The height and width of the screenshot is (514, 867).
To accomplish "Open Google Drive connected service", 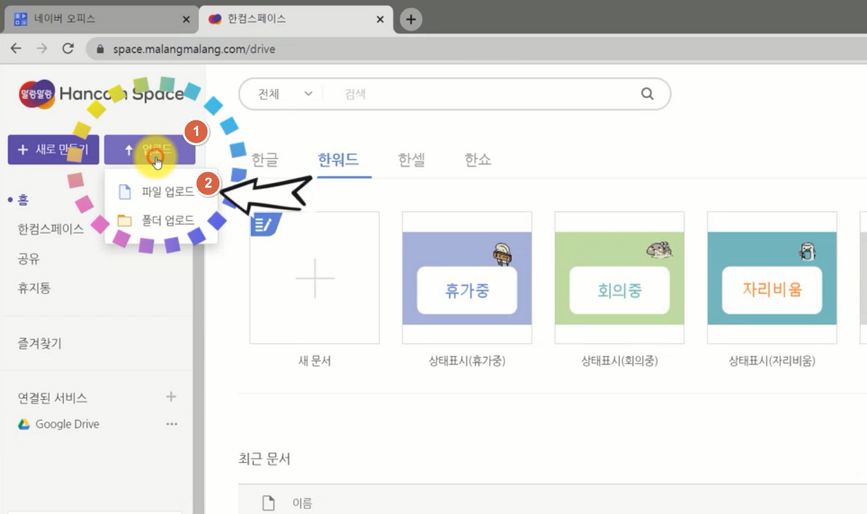I will [67, 424].
